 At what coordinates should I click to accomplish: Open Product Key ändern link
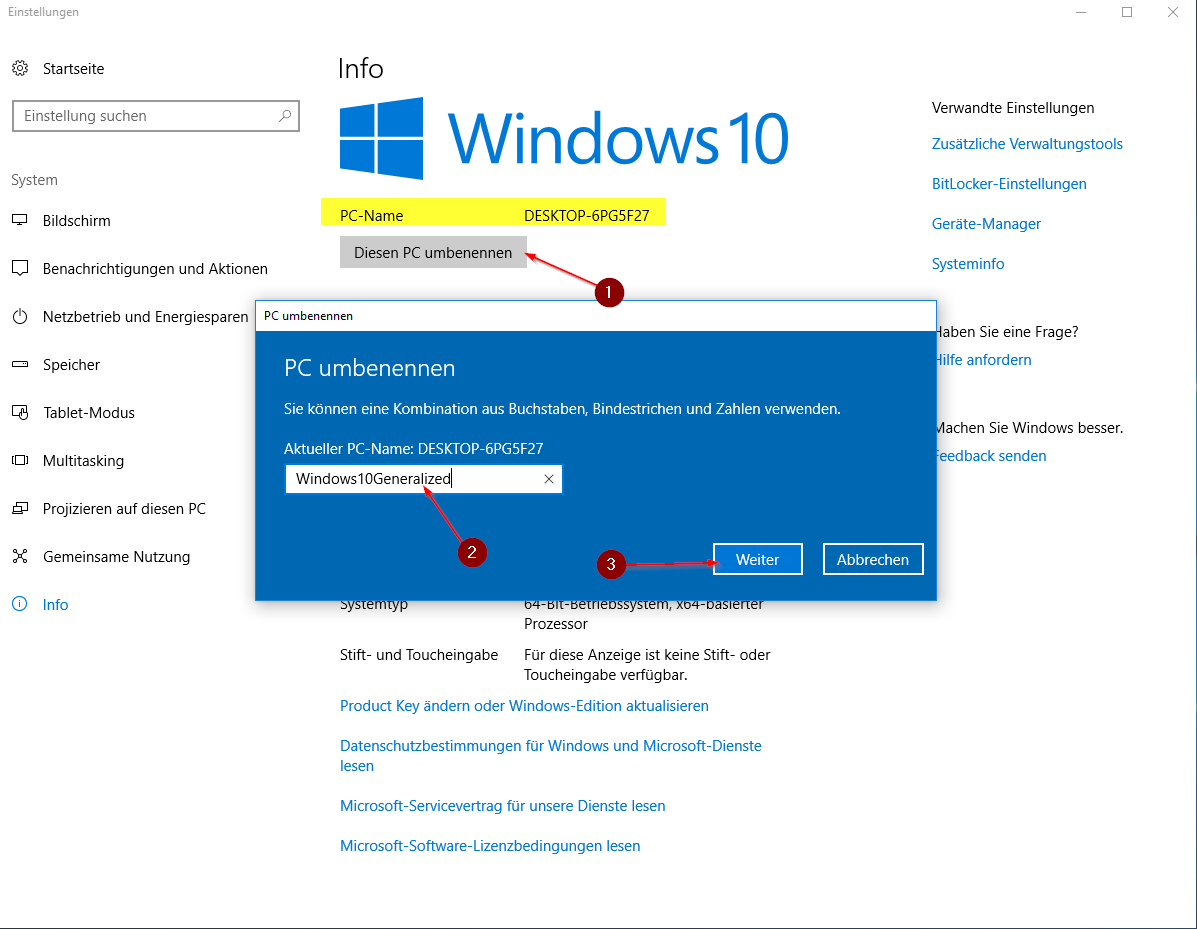coord(524,706)
